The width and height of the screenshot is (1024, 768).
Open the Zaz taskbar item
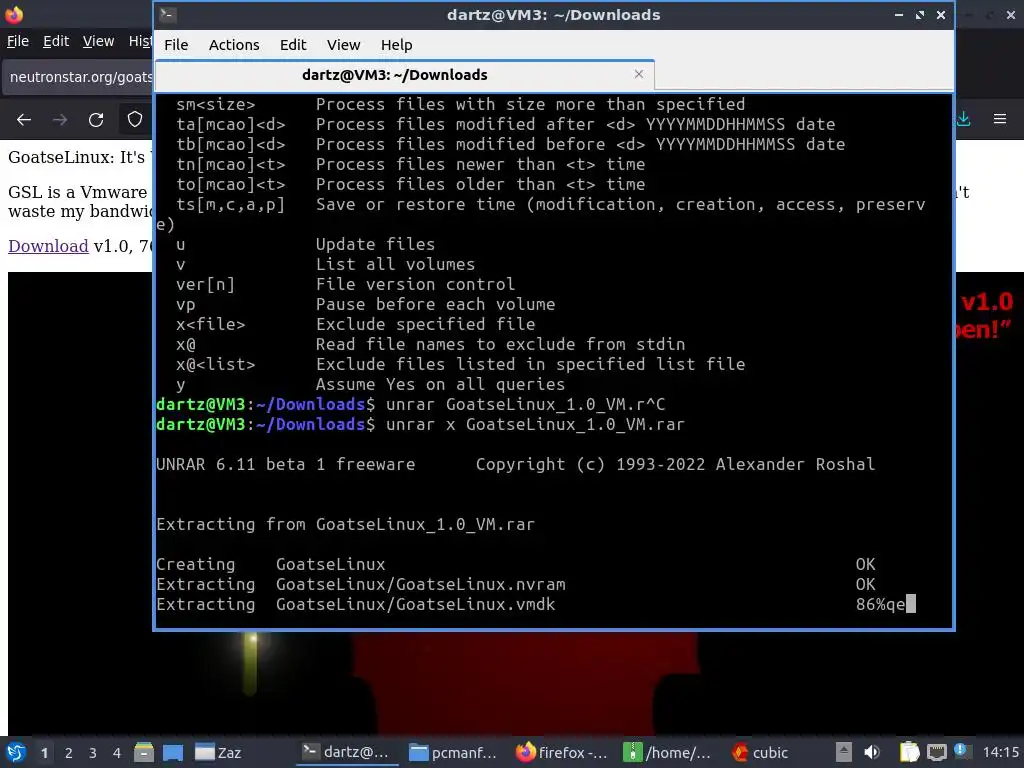219,752
